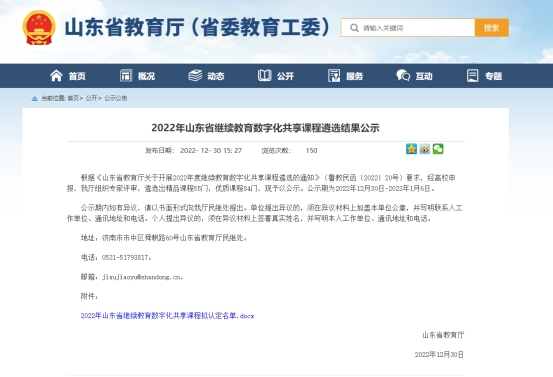Click the home house icon in navbar
The height and width of the screenshot is (377, 553).
(56, 75)
